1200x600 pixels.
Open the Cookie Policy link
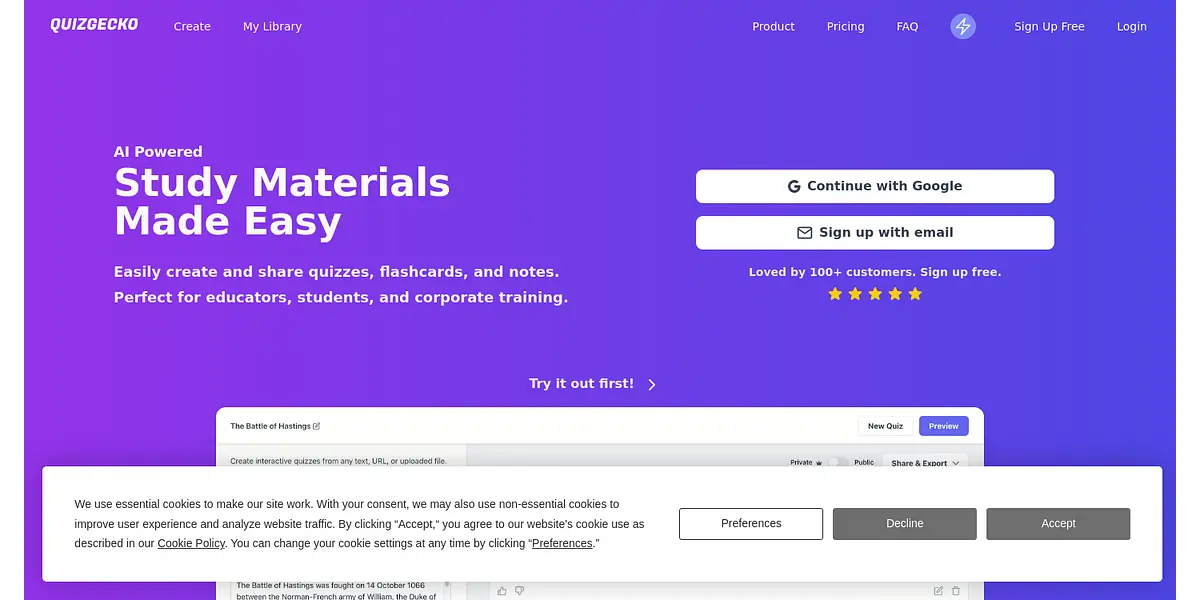pos(191,543)
